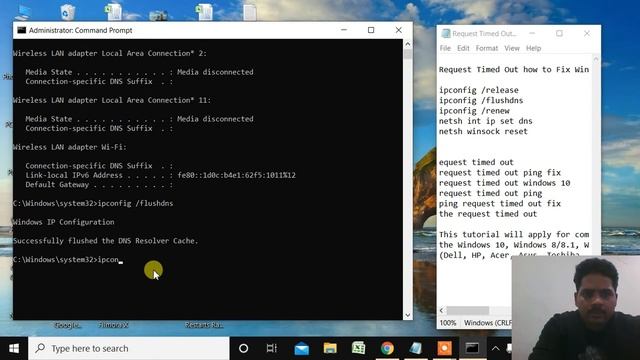Click the Notepad 100% zoom status

[448, 323]
